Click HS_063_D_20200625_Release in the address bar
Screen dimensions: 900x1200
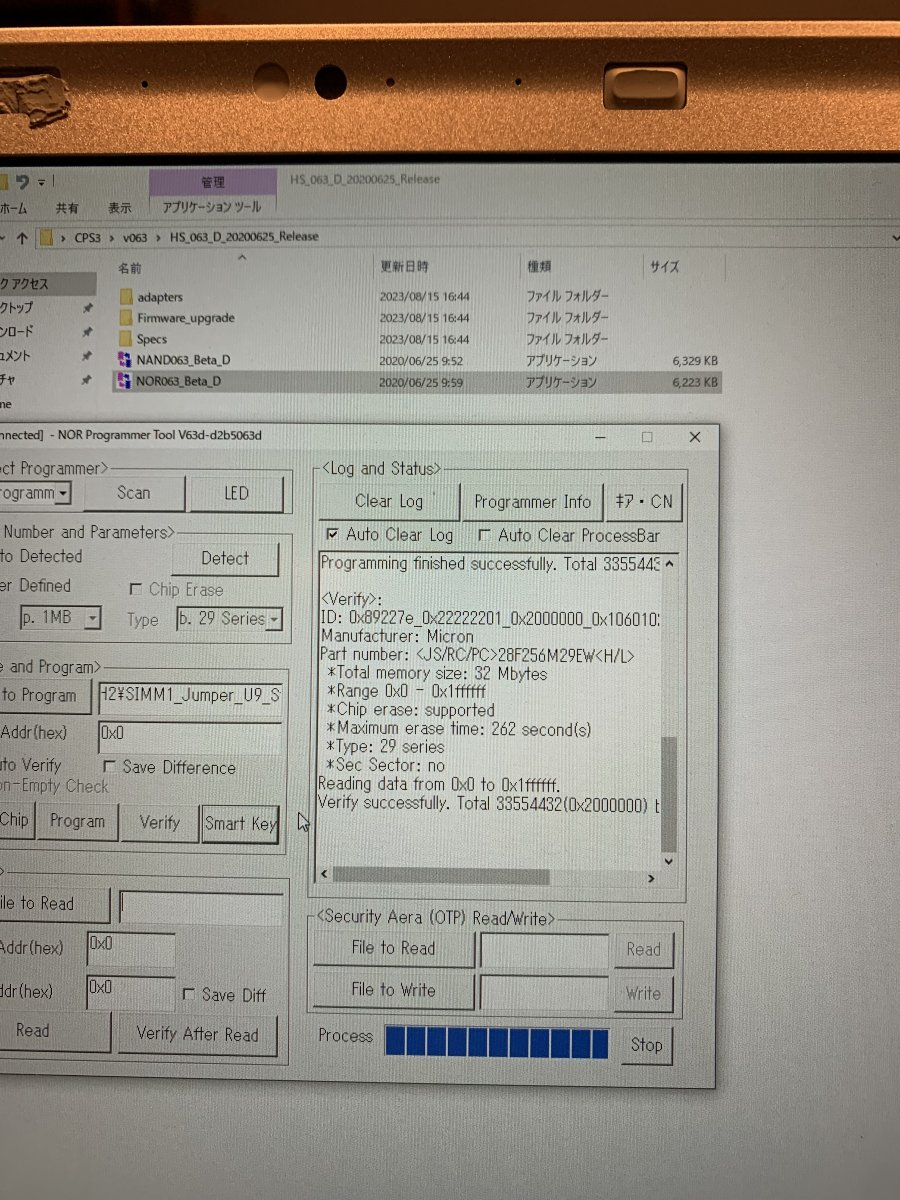(244, 237)
